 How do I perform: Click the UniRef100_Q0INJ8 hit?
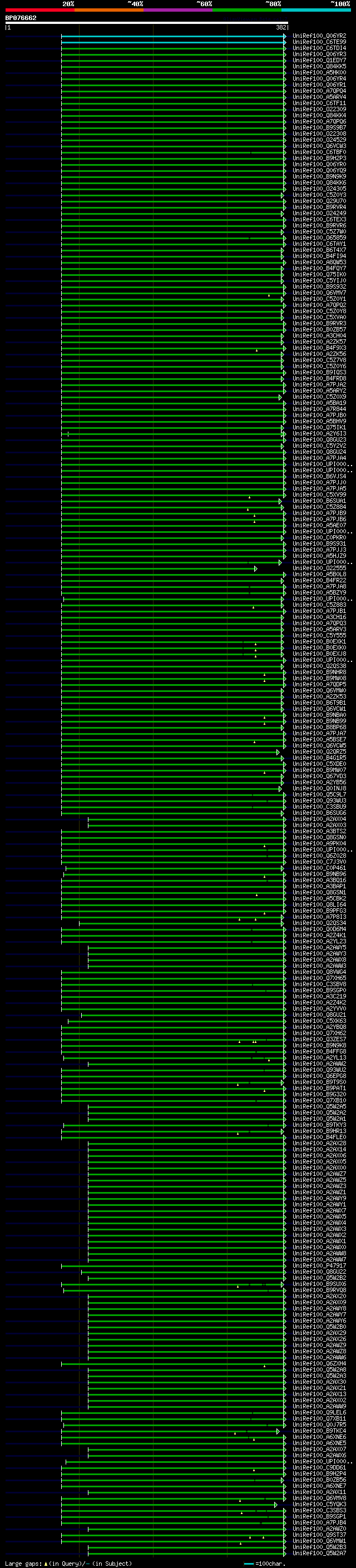click(x=319, y=789)
